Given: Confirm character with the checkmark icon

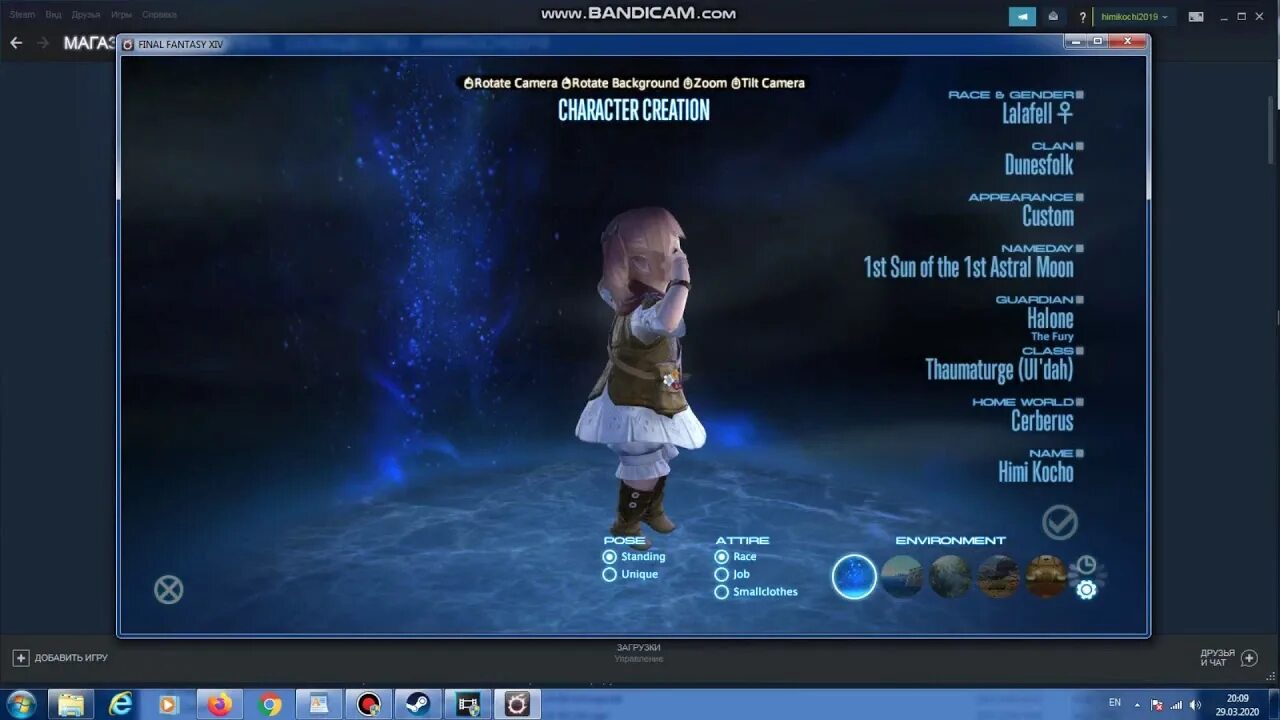Looking at the screenshot, I should tap(1060, 522).
